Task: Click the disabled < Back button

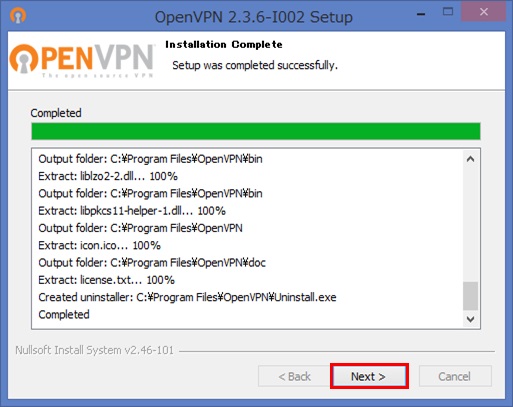Action: pos(294,376)
